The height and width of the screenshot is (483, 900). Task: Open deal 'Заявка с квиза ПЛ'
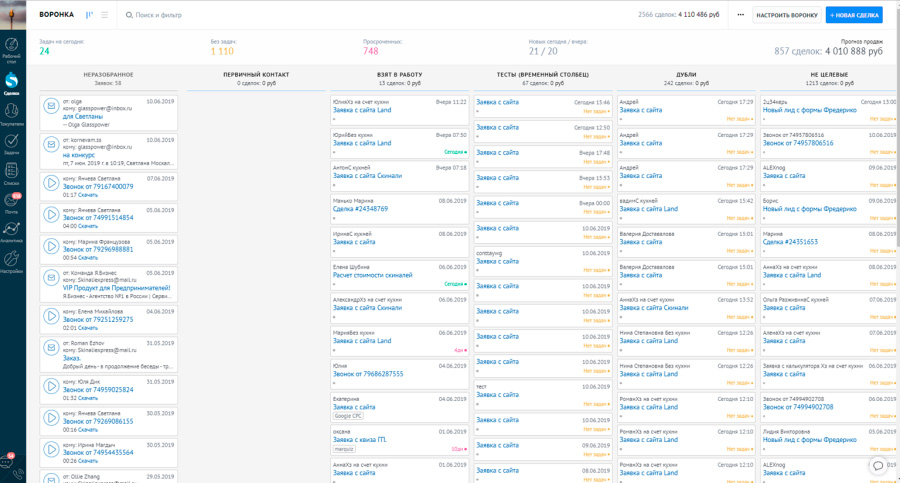(360, 440)
